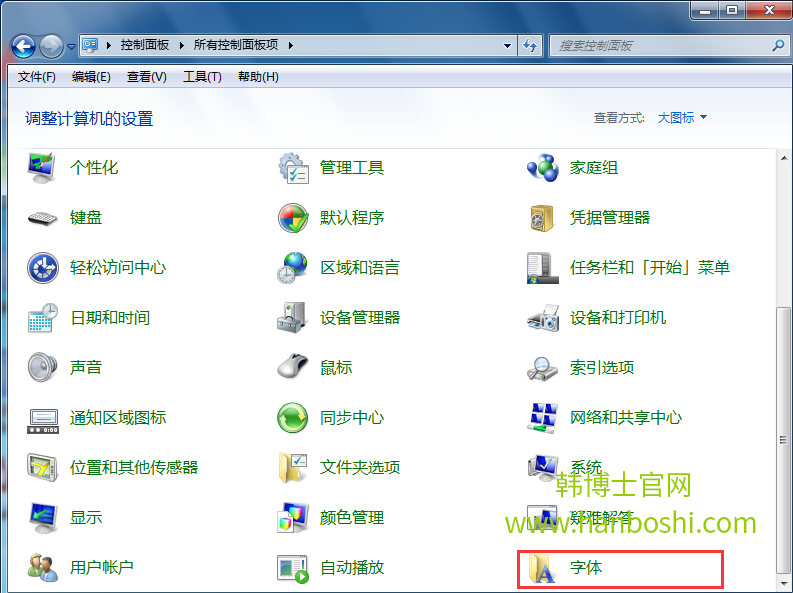The height and width of the screenshot is (593, 793).
Task: Open 区域和语言 globe icon
Action: point(292,267)
